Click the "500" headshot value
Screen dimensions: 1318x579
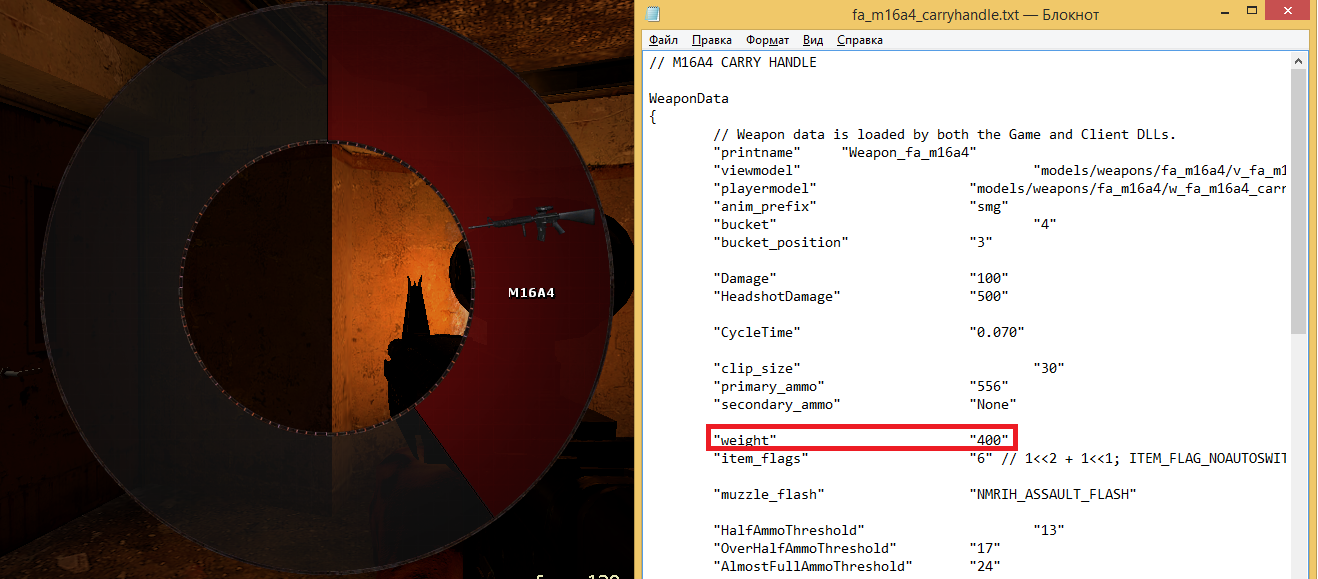click(x=989, y=296)
